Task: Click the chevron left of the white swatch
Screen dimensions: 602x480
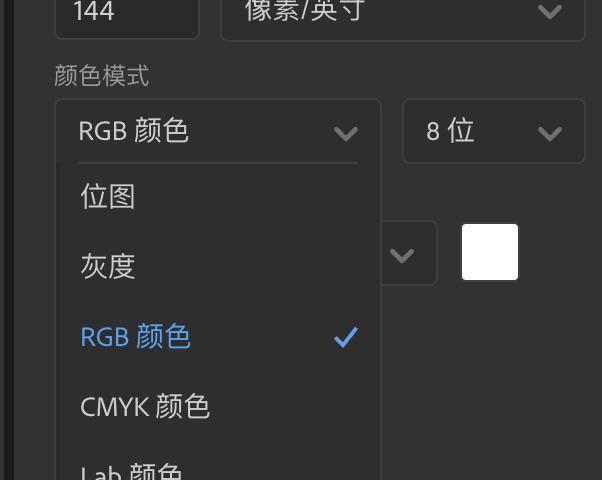Action: click(x=402, y=256)
